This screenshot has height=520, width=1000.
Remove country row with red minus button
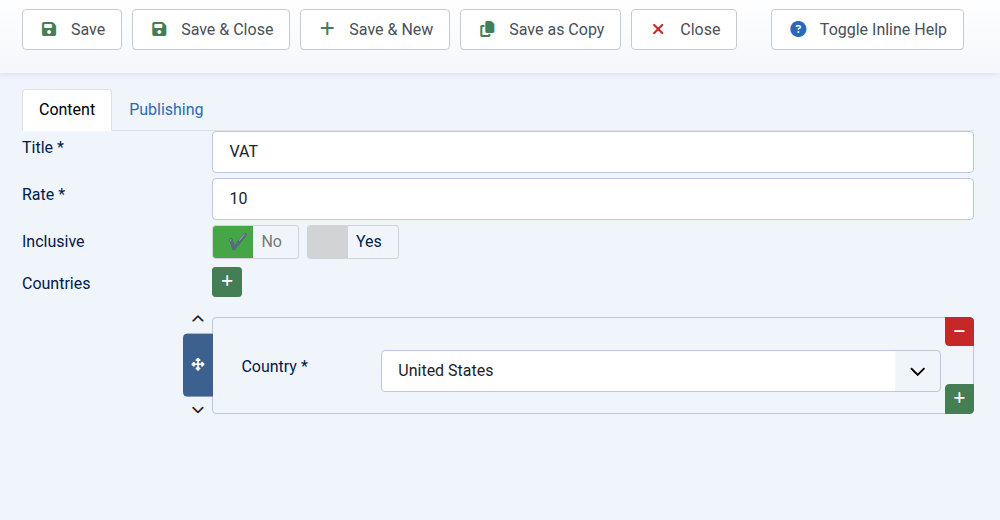pyautogui.click(x=959, y=332)
